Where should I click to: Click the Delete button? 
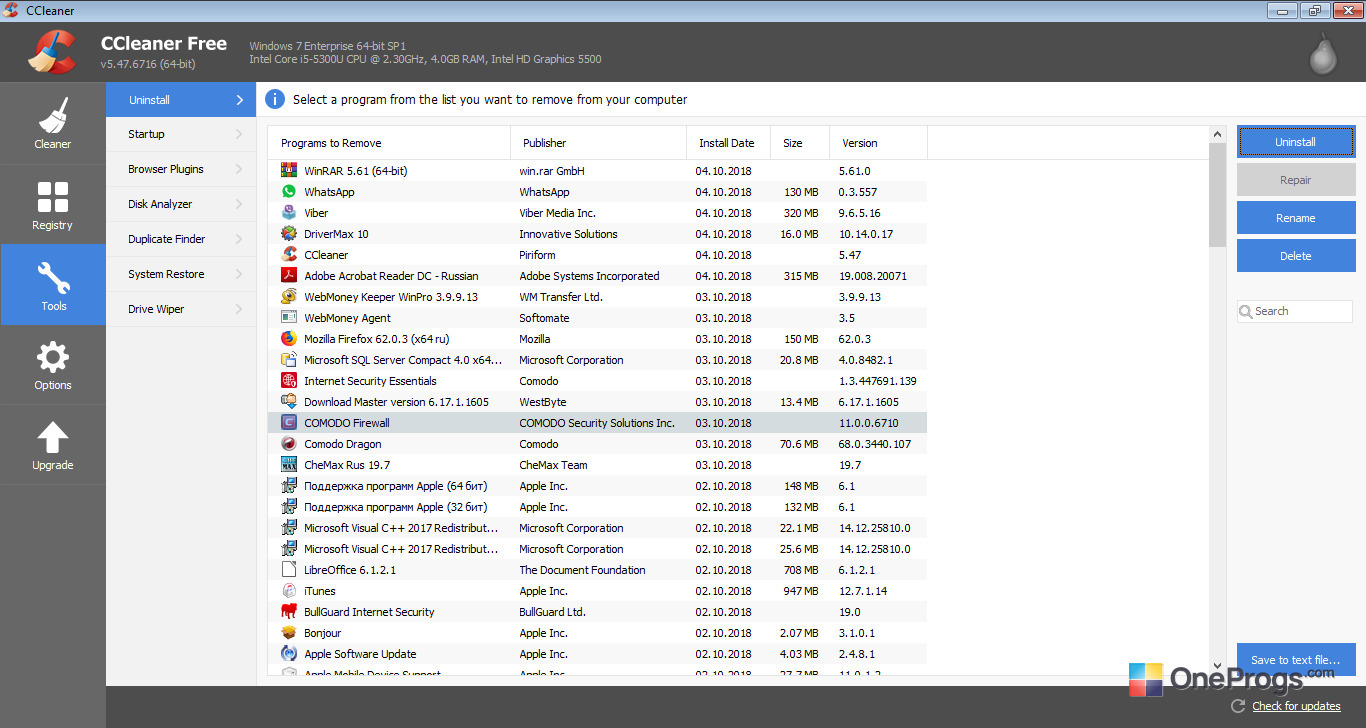coord(1296,256)
